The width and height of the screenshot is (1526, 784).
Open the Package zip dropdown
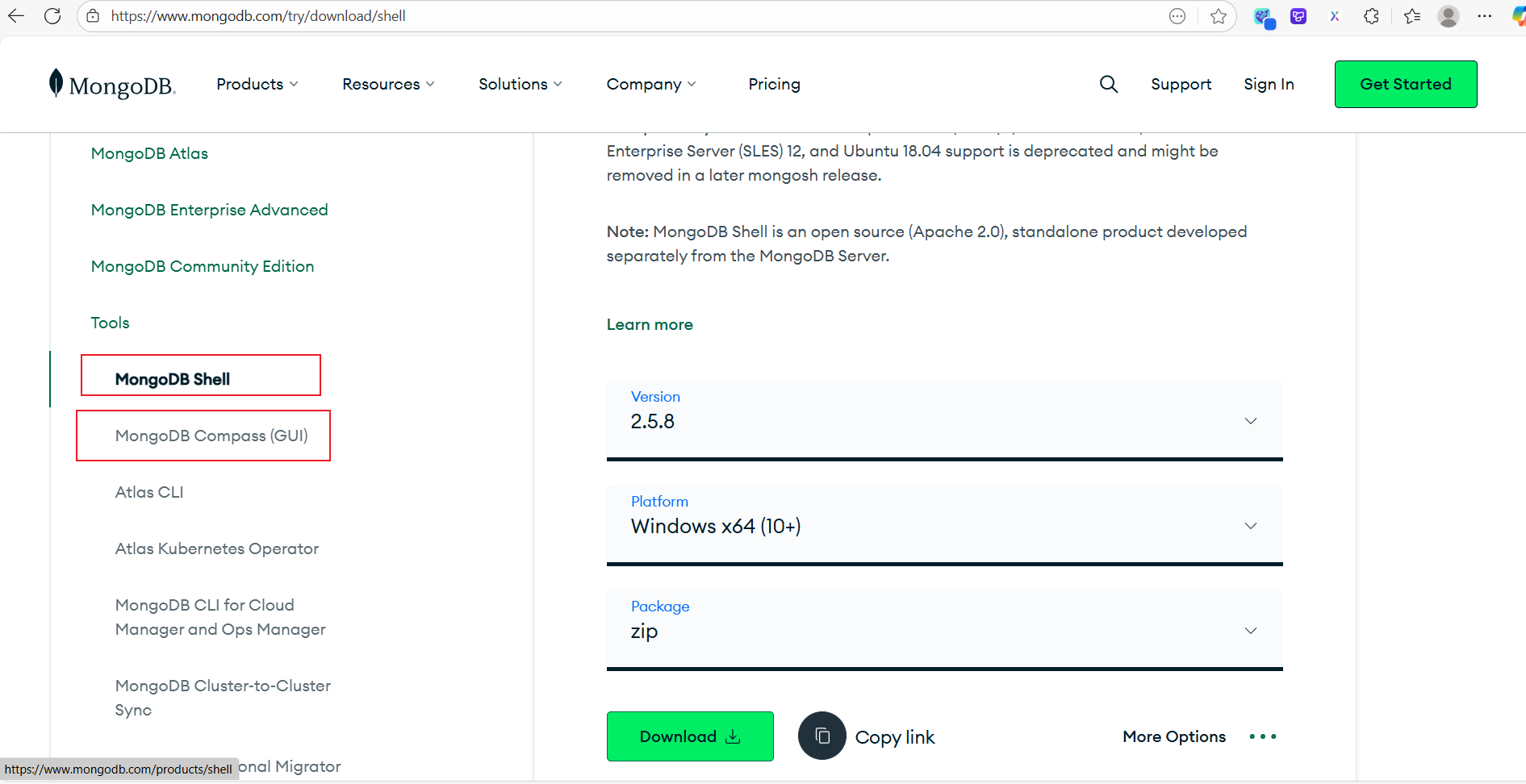(944, 630)
